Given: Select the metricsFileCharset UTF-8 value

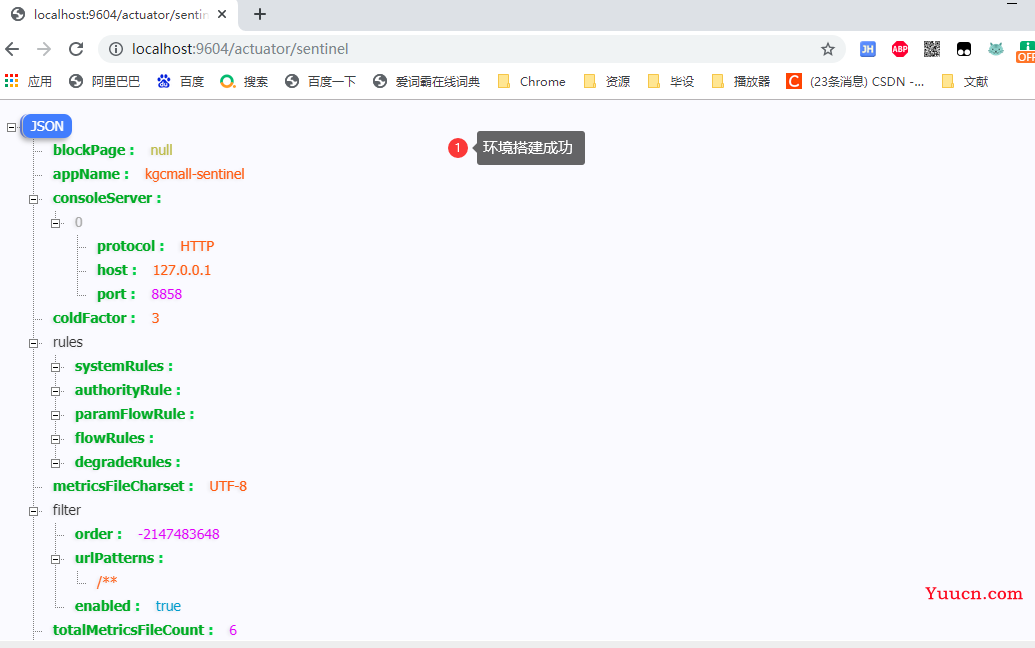Looking at the screenshot, I should (x=228, y=486).
